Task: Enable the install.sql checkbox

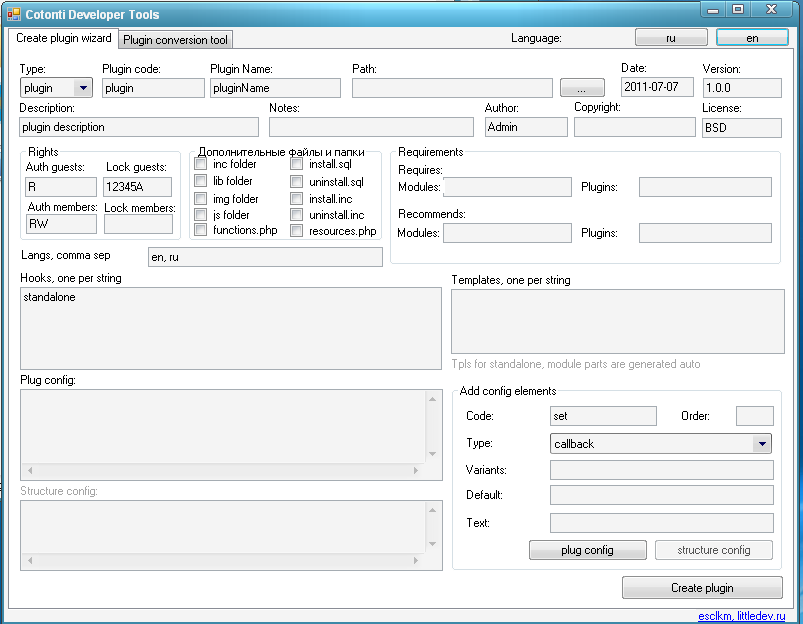Action: tap(297, 164)
